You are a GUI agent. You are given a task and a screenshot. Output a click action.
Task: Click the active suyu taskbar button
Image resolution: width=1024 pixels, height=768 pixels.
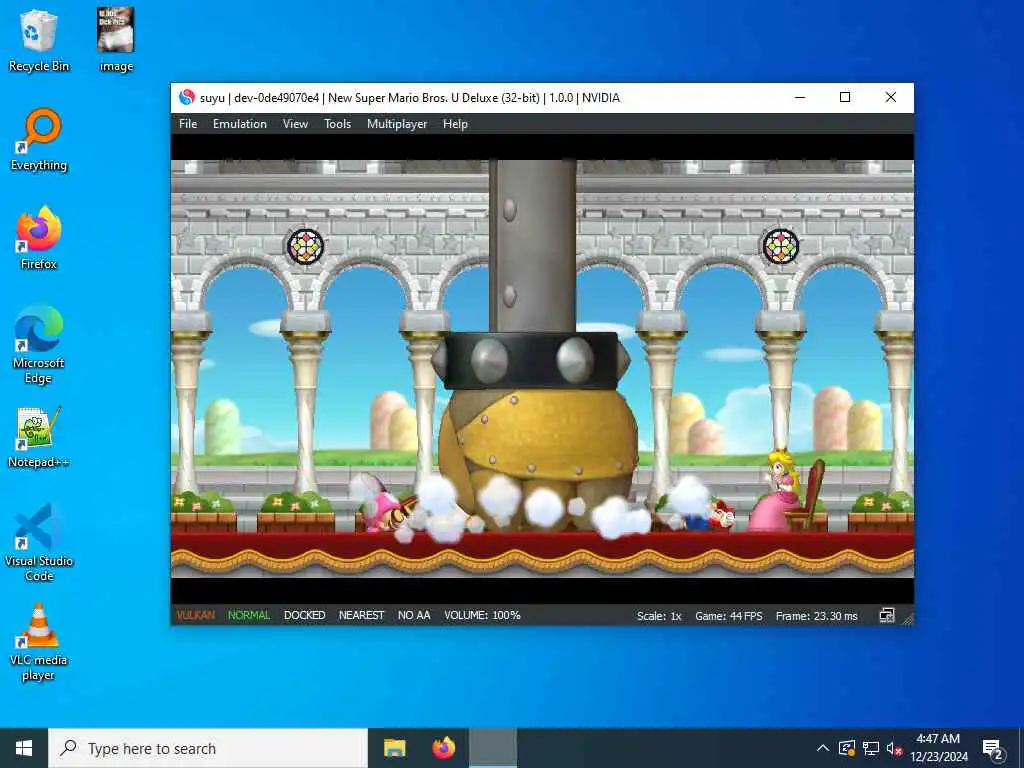pos(493,748)
